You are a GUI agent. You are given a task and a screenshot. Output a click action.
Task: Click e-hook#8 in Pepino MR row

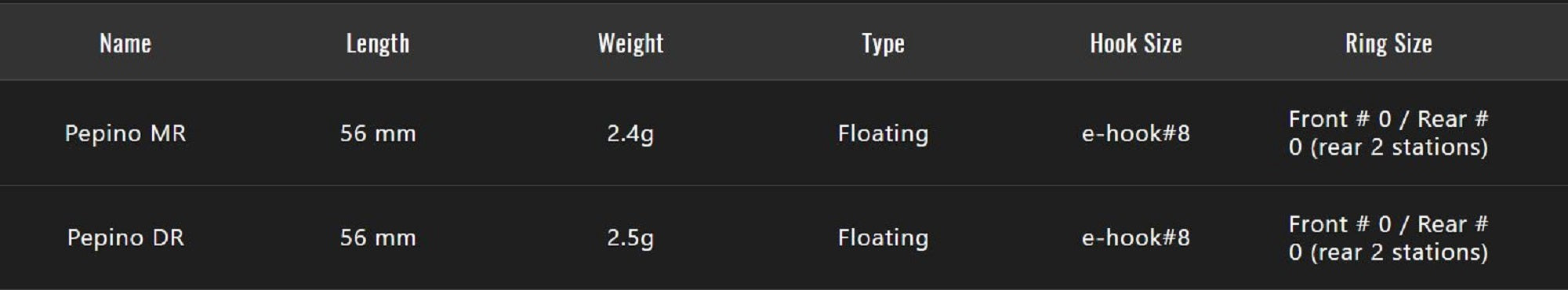click(1136, 133)
